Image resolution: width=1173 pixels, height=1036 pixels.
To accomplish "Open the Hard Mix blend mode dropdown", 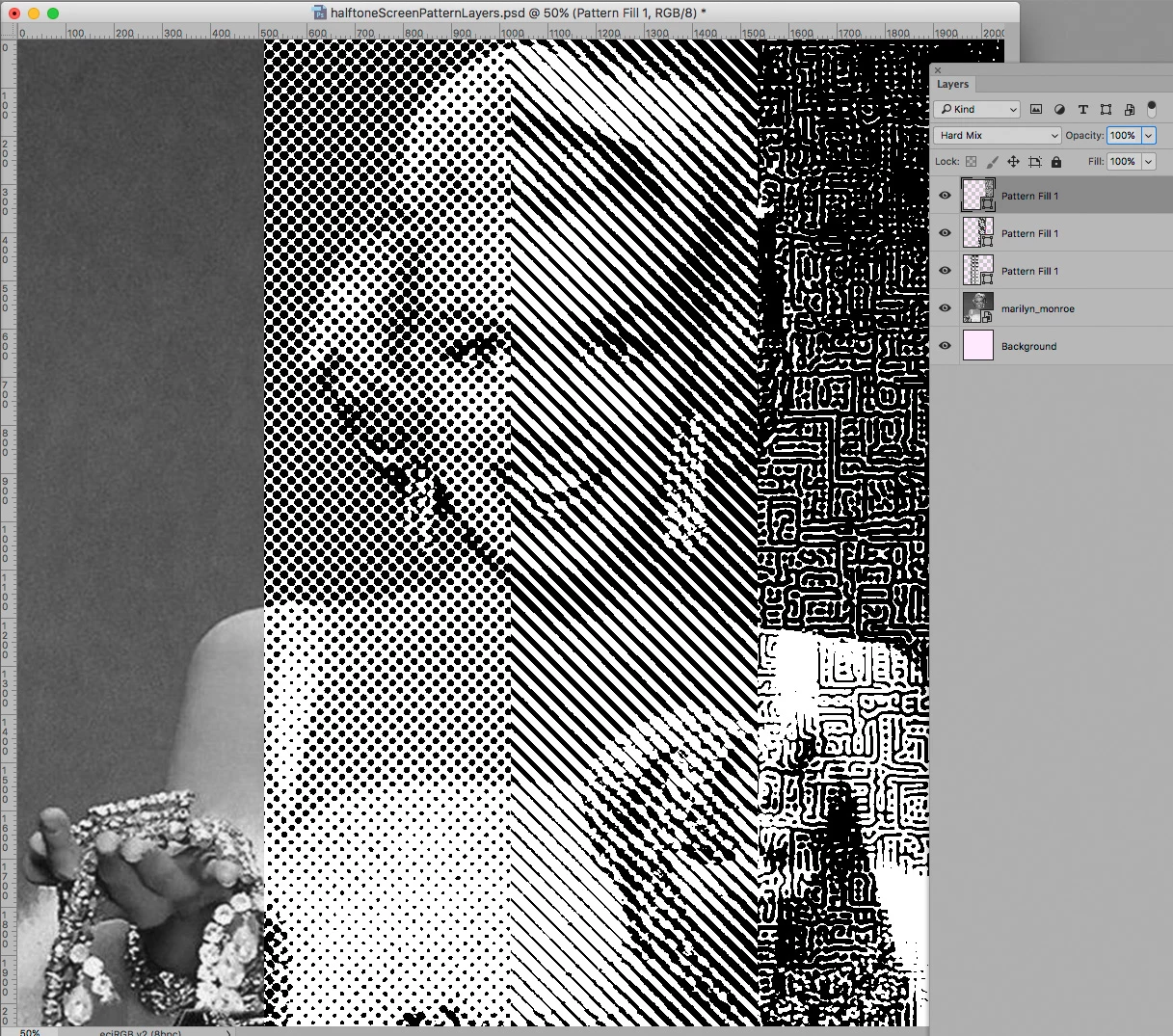I will coord(998,136).
